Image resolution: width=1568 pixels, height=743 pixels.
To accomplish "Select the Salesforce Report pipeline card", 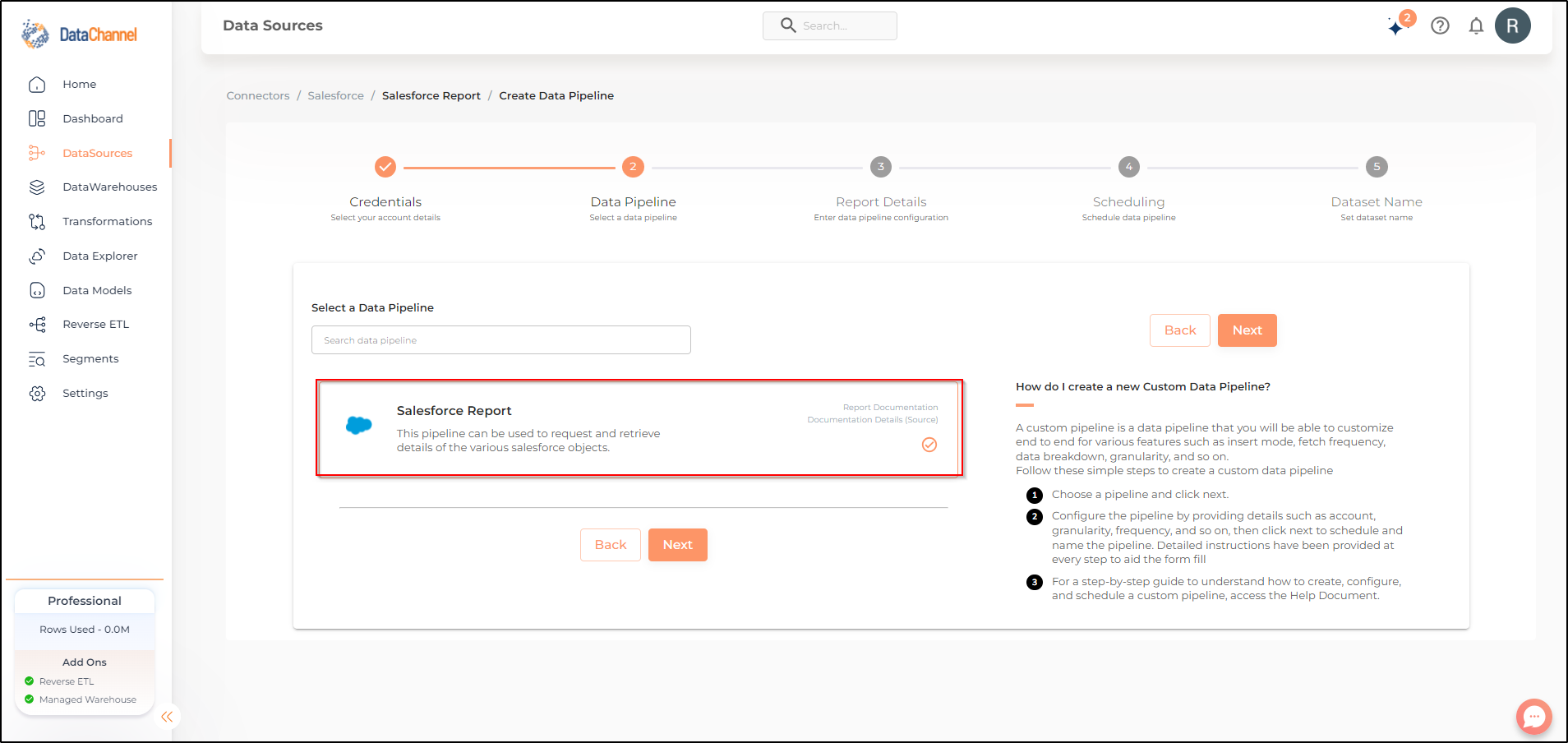I will [639, 427].
